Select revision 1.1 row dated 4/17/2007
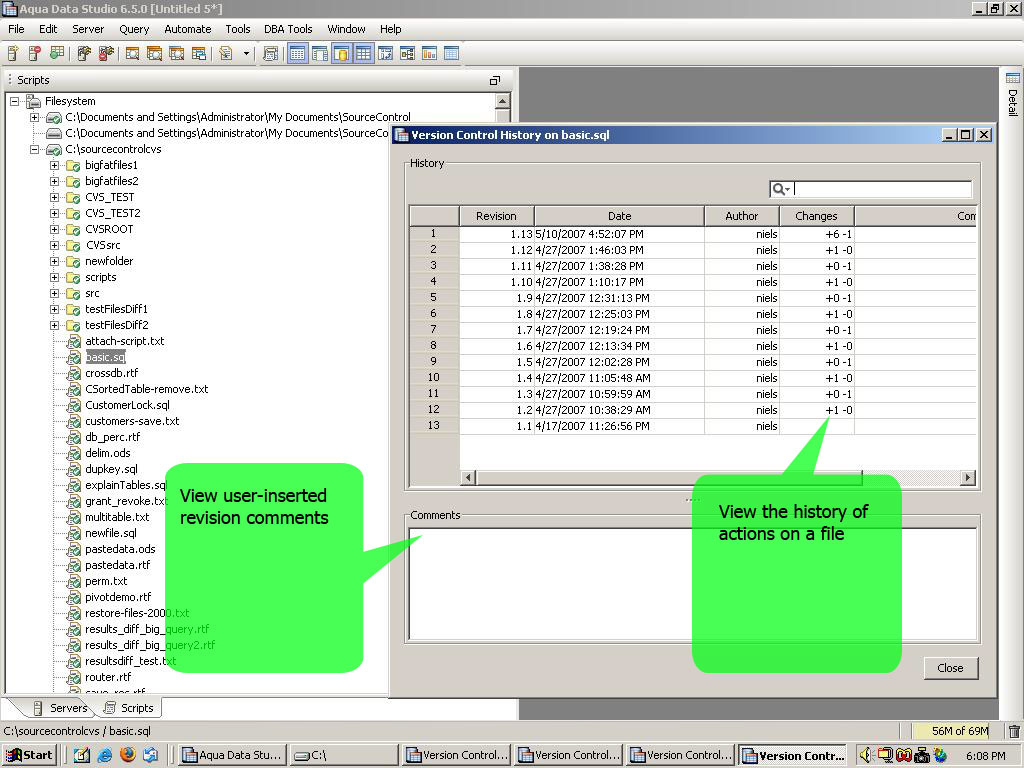Viewport: 1024px width, 768px height. [x=692, y=426]
